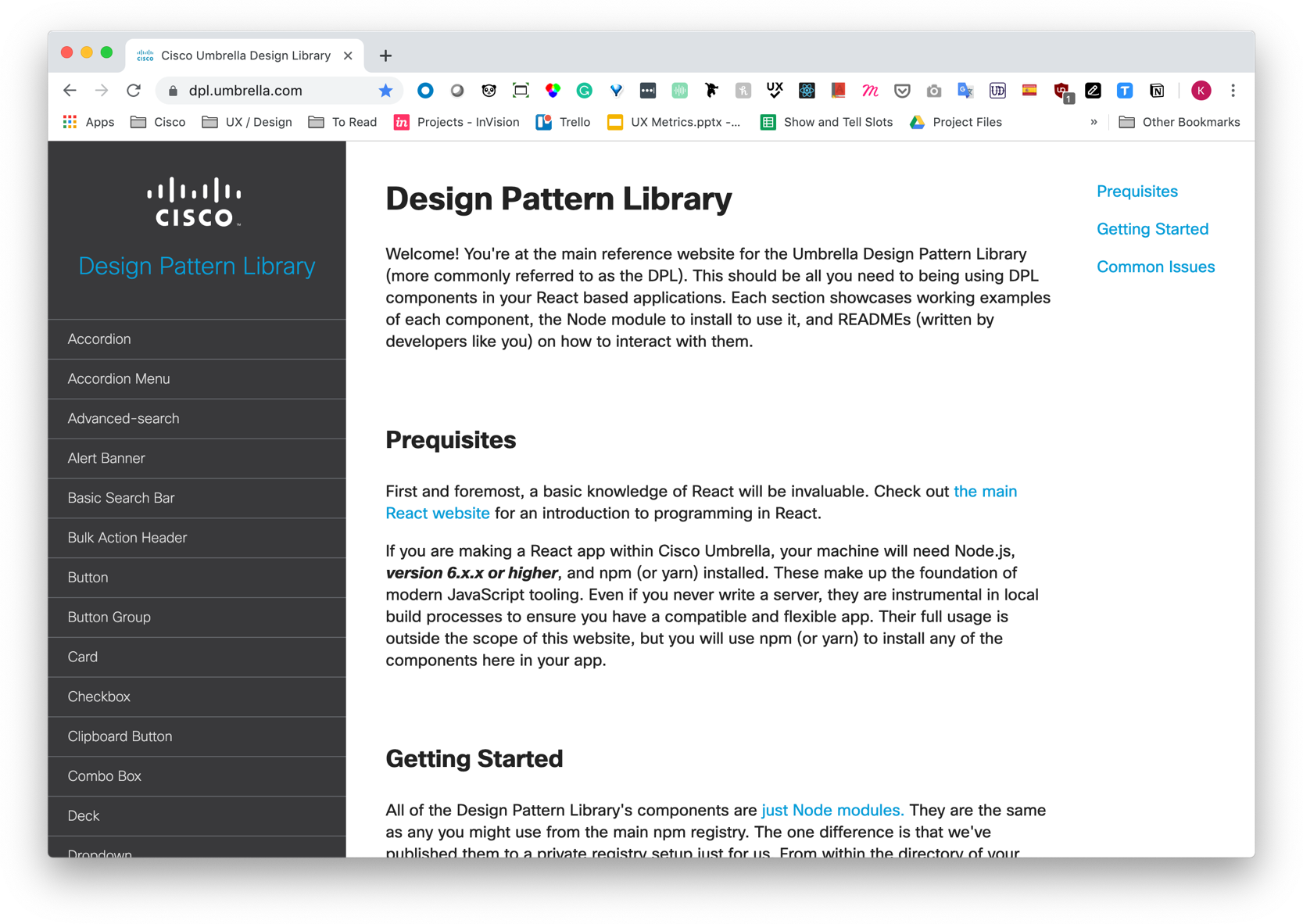Screen dimensions: 1303x924
Task: Select Deck in the sidebar
Action: 197,816
